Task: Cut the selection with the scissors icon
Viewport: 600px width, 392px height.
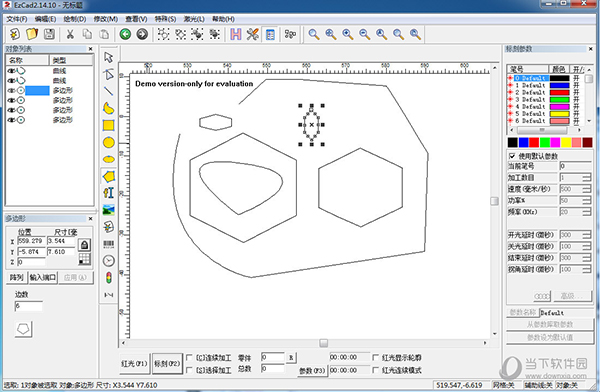Action: pos(70,34)
